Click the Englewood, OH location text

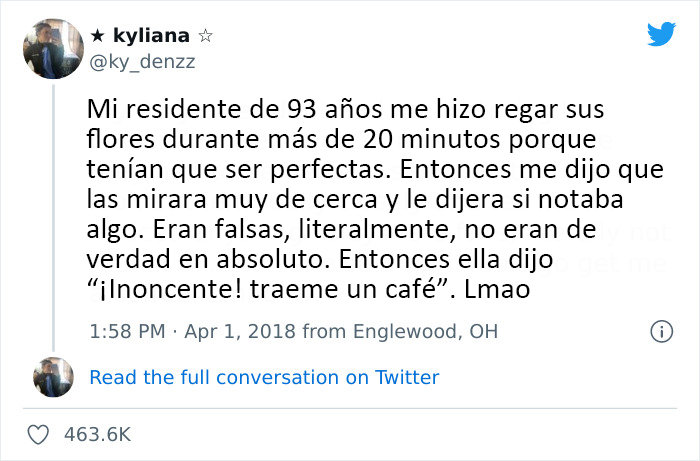[x=417, y=330]
